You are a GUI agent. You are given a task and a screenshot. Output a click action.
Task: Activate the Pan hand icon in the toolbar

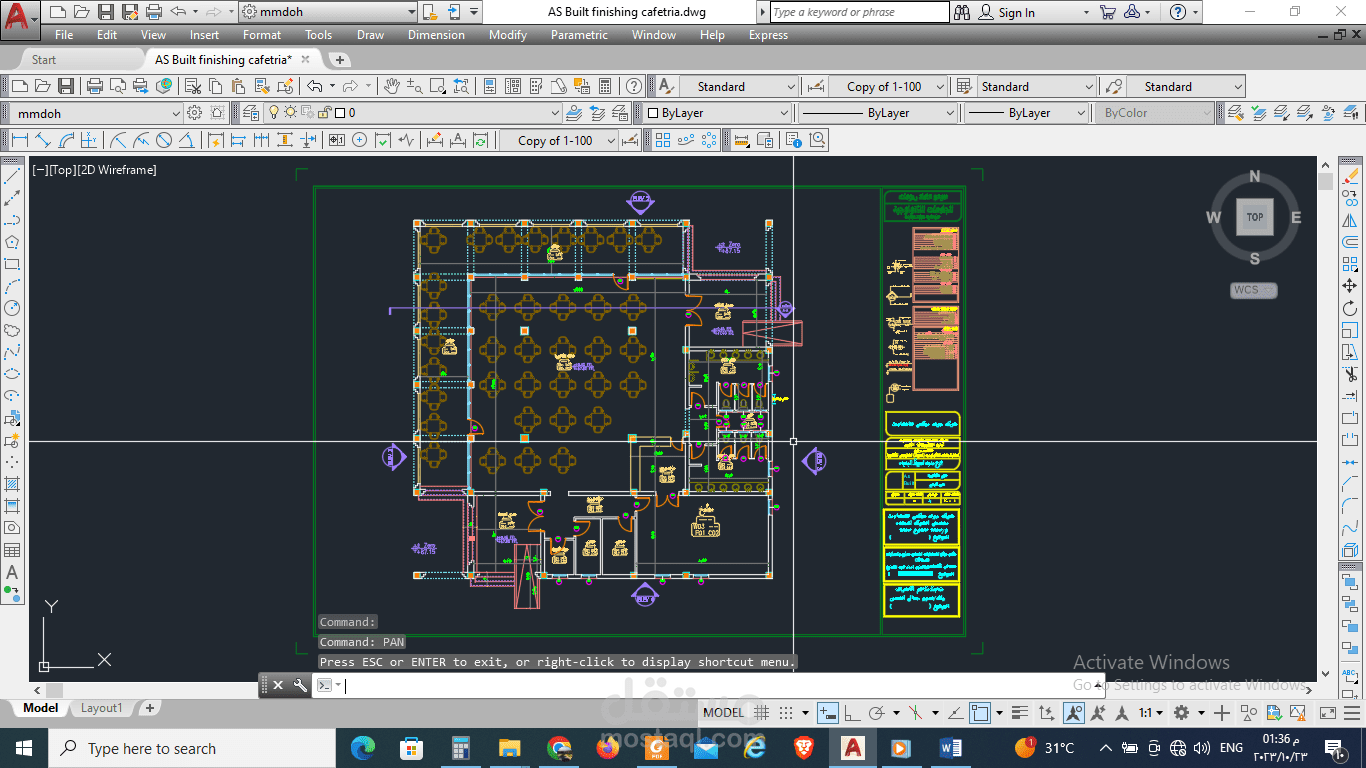click(x=392, y=86)
